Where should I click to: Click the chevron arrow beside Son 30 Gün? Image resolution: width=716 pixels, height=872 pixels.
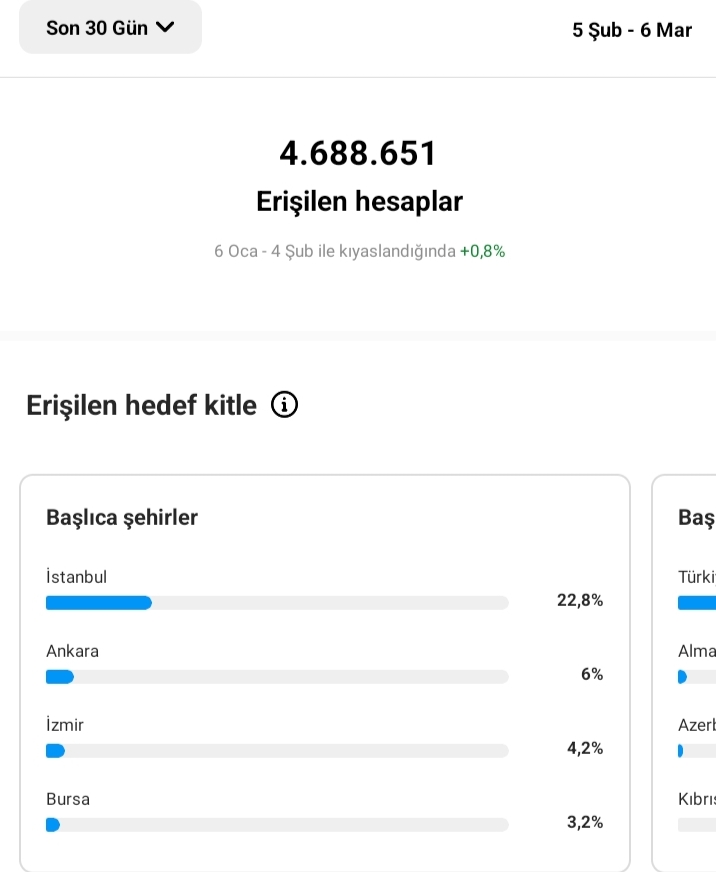point(165,27)
